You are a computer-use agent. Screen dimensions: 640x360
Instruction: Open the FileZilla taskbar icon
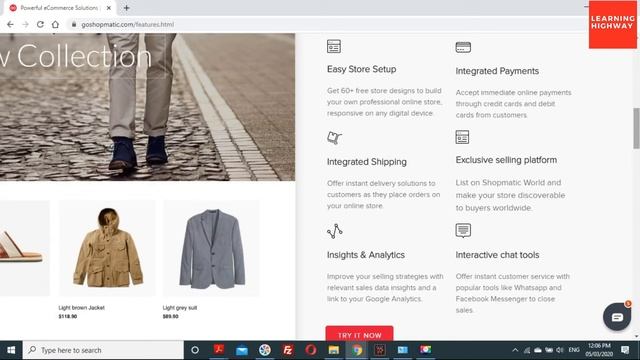(x=288, y=350)
